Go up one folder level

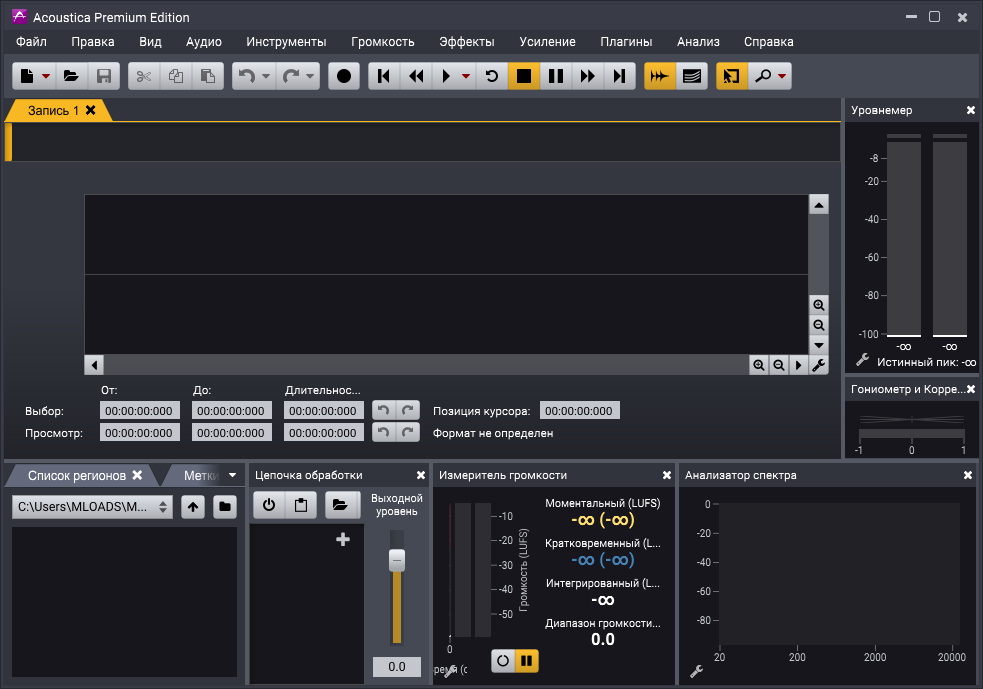click(193, 507)
